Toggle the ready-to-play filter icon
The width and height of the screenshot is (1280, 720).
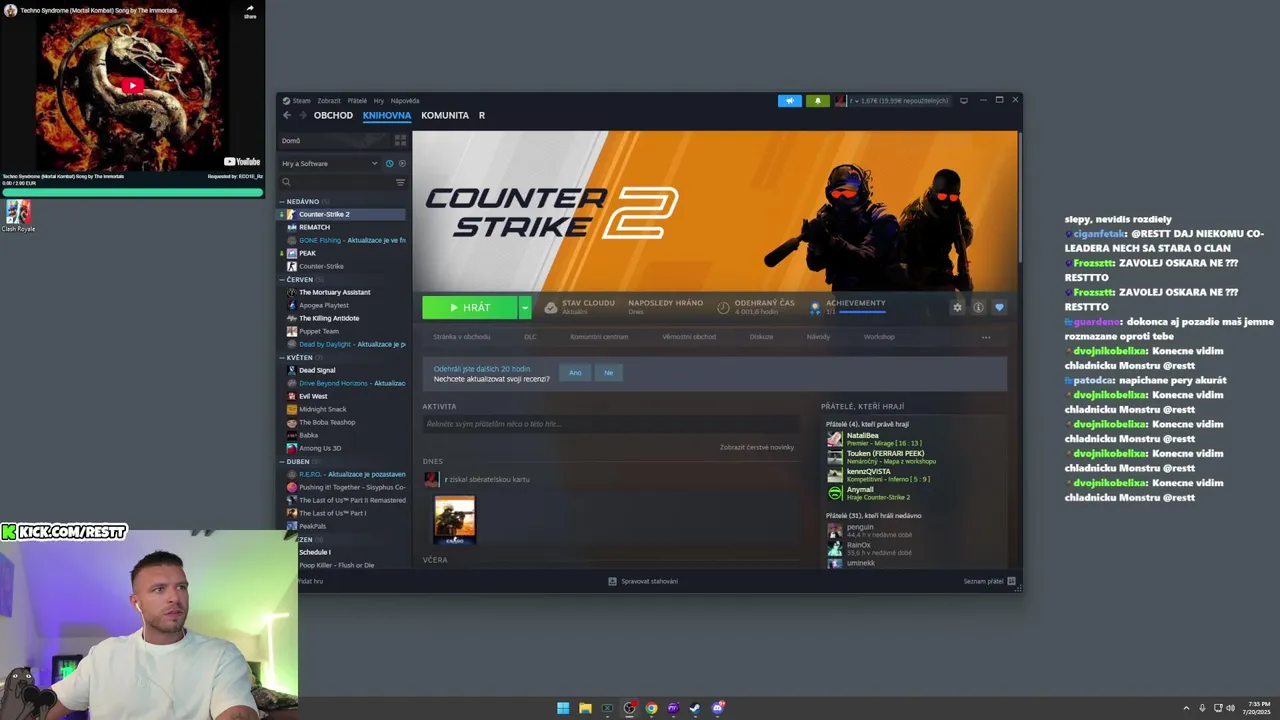pos(402,163)
